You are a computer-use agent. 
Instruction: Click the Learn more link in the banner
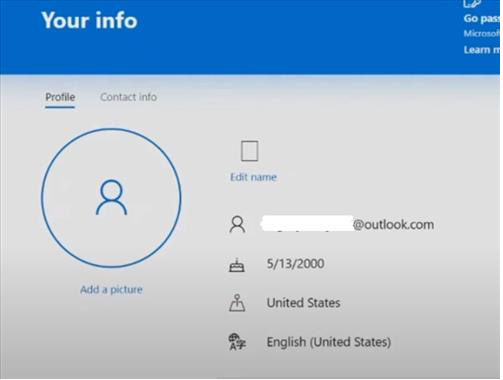click(x=482, y=50)
